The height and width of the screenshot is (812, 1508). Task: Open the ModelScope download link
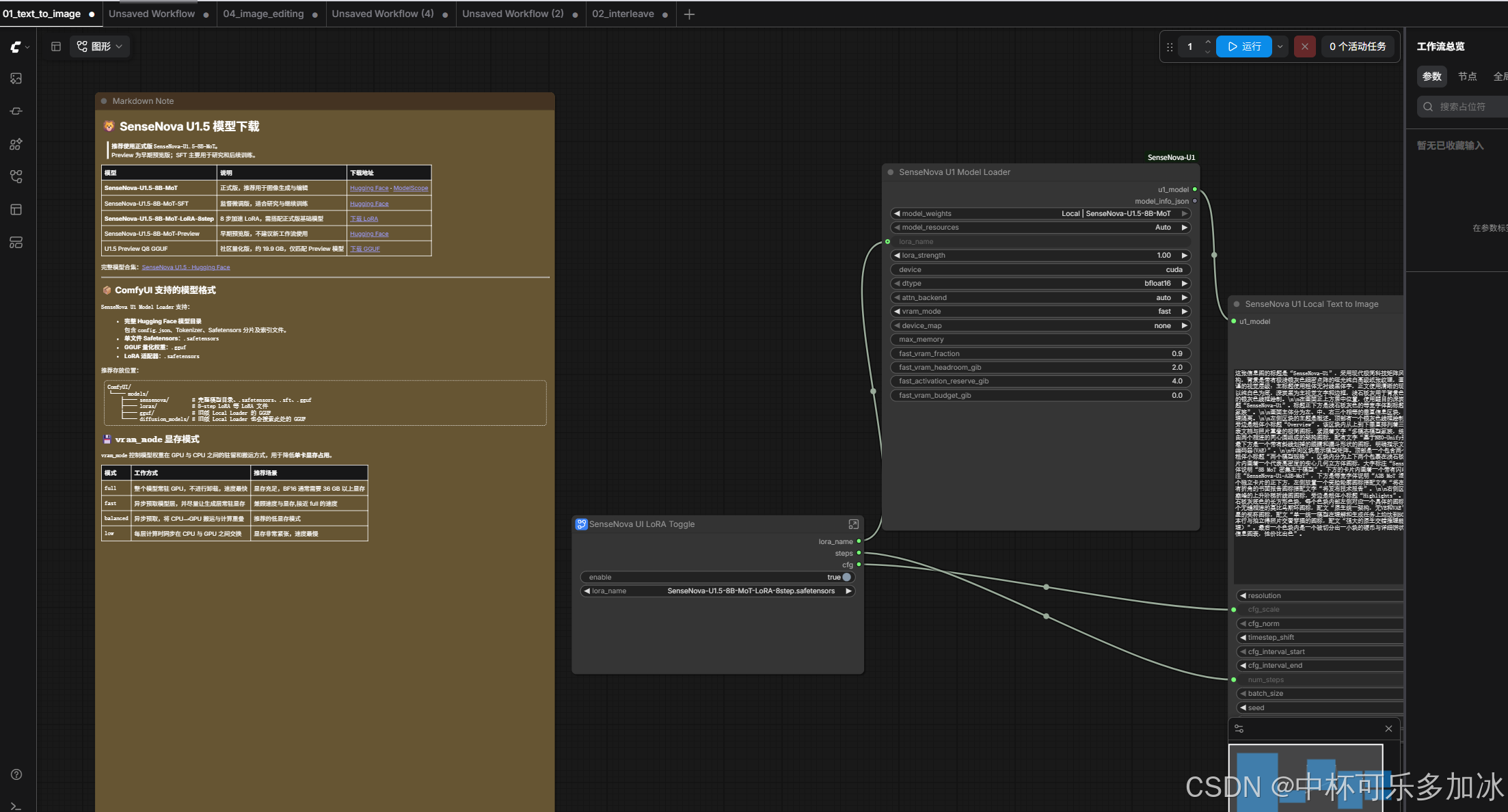(411, 188)
